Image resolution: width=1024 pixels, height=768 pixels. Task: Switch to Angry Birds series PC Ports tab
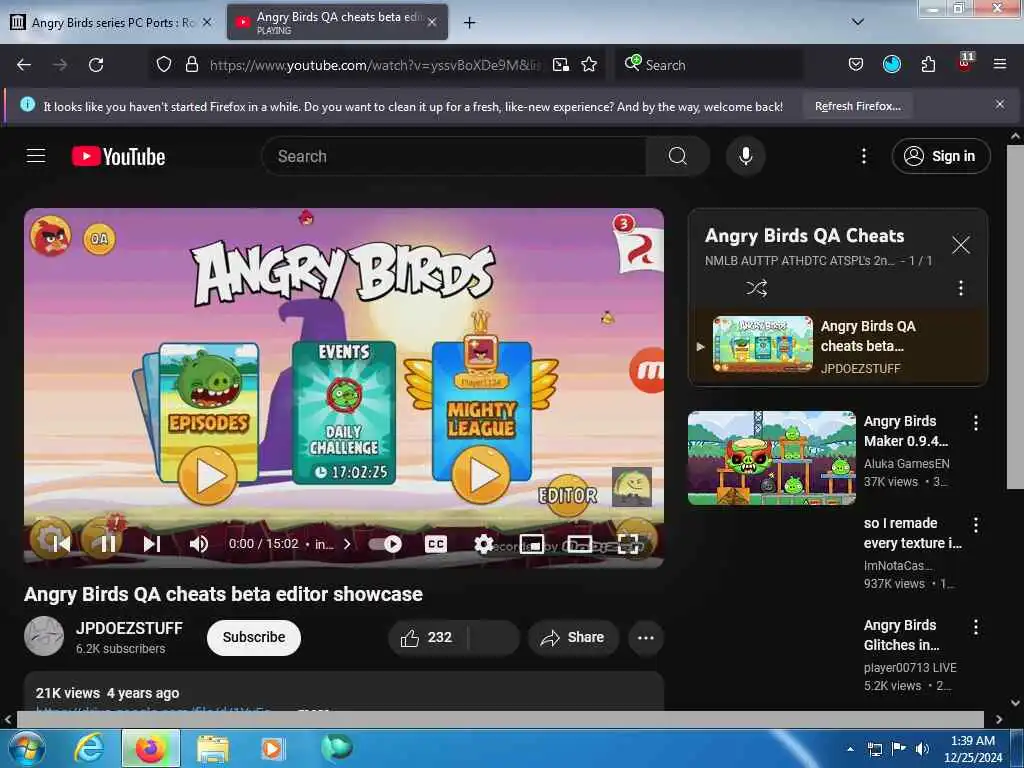pos(111,22)
